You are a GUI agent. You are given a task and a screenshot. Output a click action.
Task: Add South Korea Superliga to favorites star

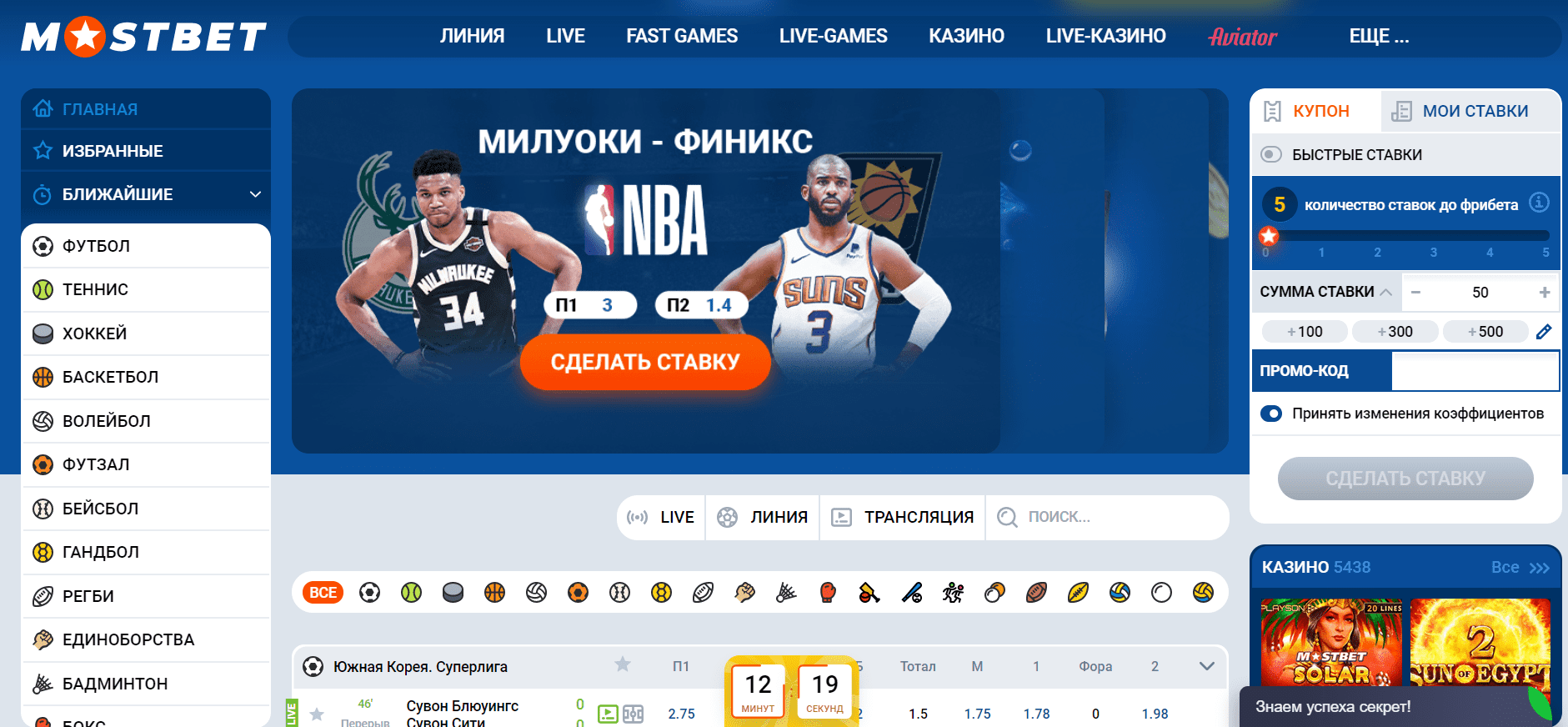(x=622, y=664)
